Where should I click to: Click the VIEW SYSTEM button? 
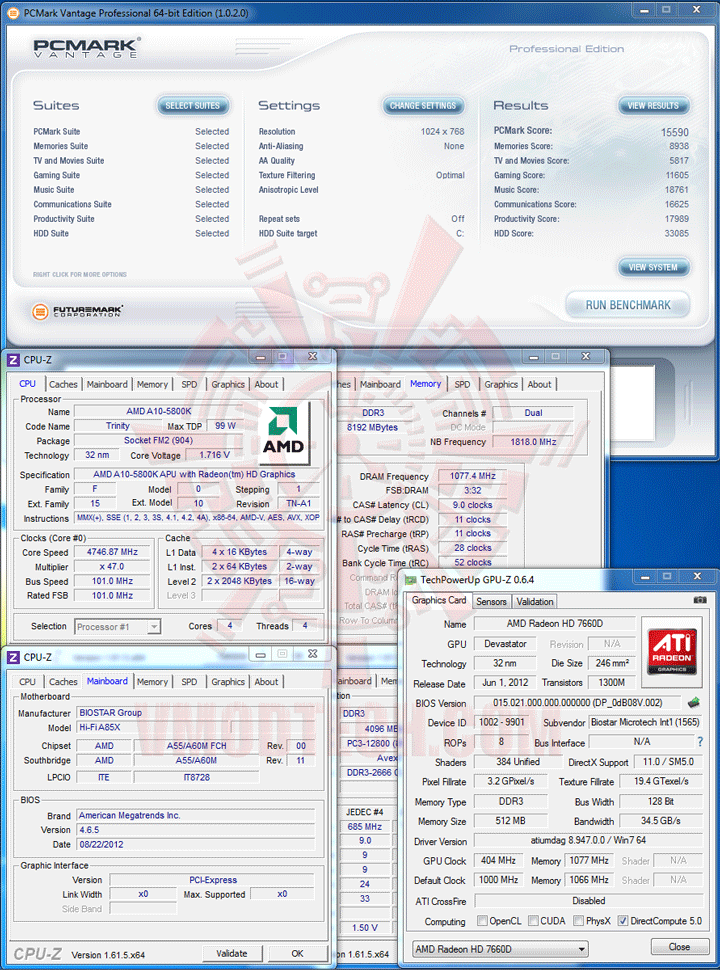tap(653, 267)
